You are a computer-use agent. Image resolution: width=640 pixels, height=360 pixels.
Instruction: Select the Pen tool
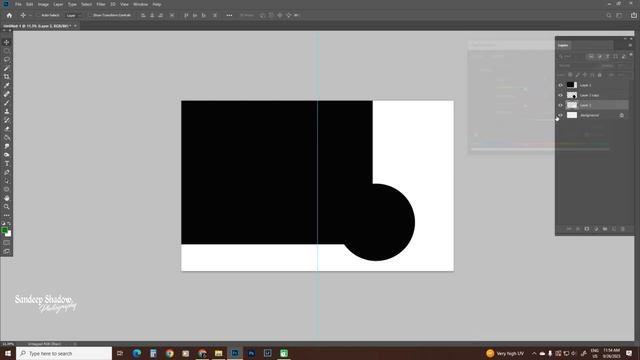(7, 172)
